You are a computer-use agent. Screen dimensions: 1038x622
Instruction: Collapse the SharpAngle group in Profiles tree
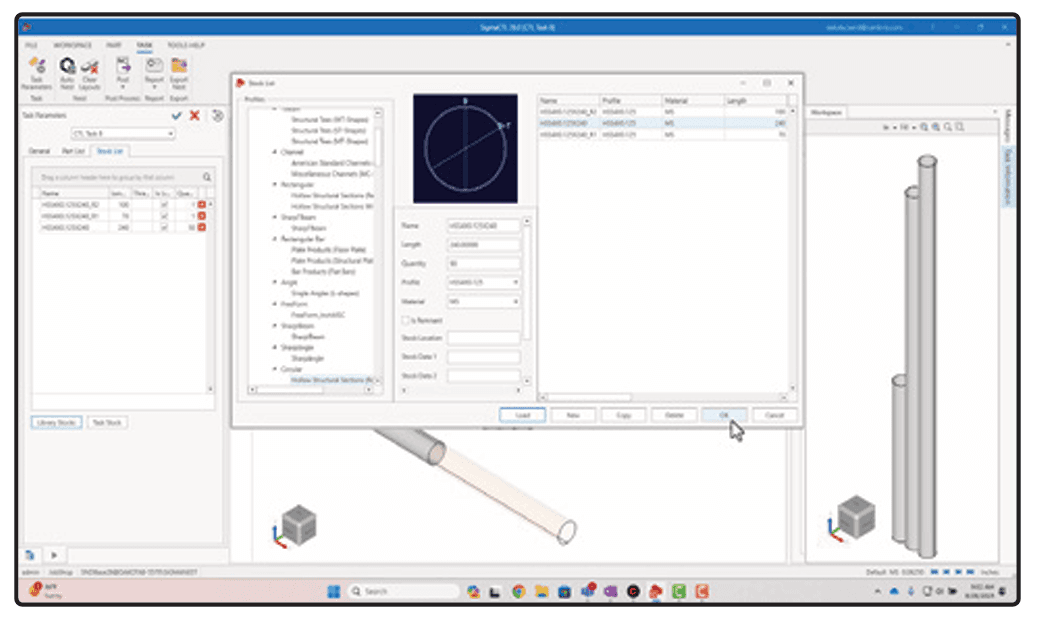coord(275,347)
